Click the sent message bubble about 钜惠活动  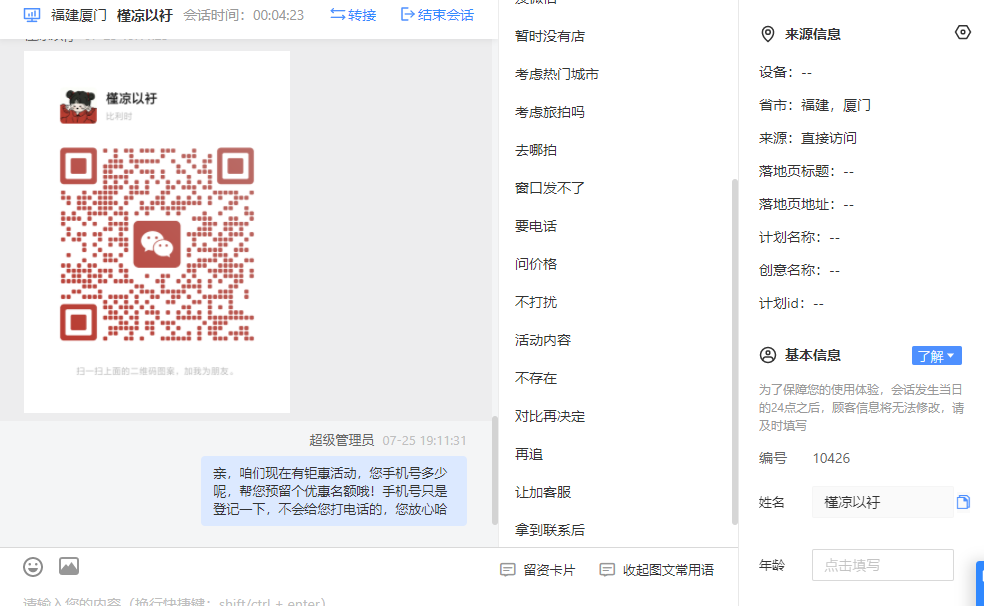tap(334, 491)
